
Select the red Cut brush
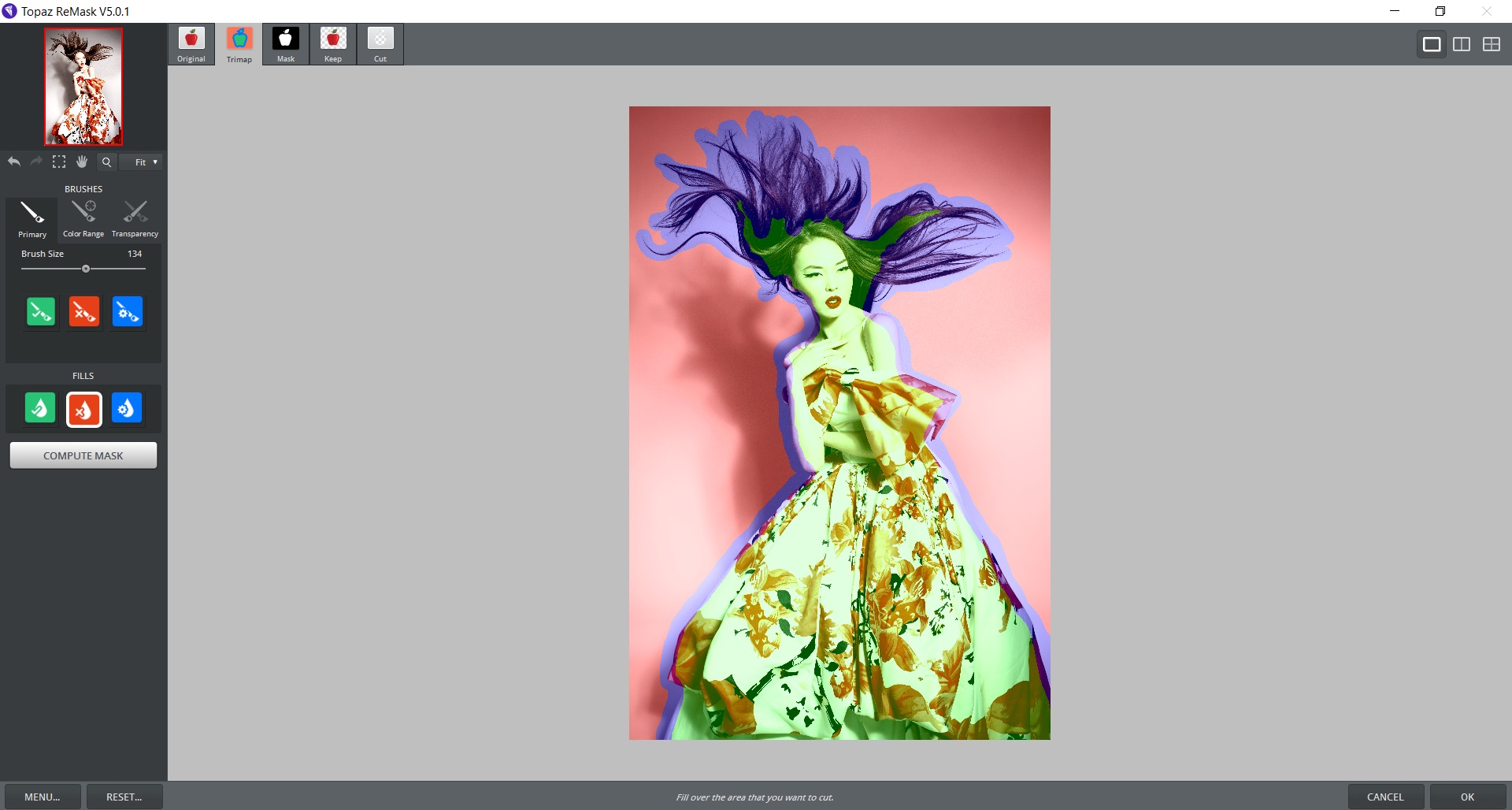[83, 311]
